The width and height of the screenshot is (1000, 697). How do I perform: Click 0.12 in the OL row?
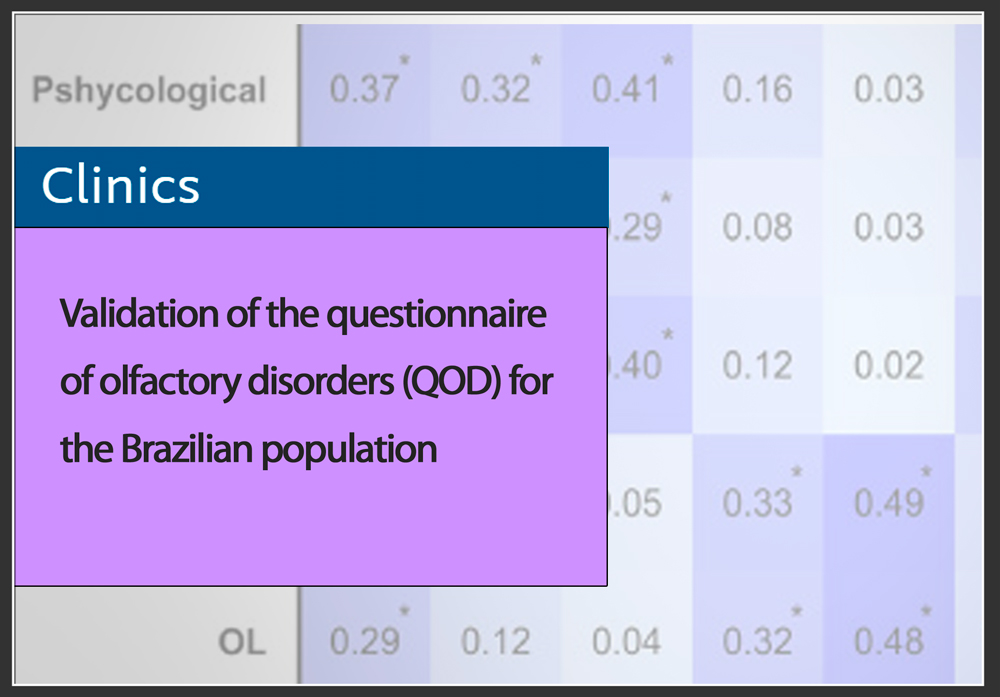point(495,641)
